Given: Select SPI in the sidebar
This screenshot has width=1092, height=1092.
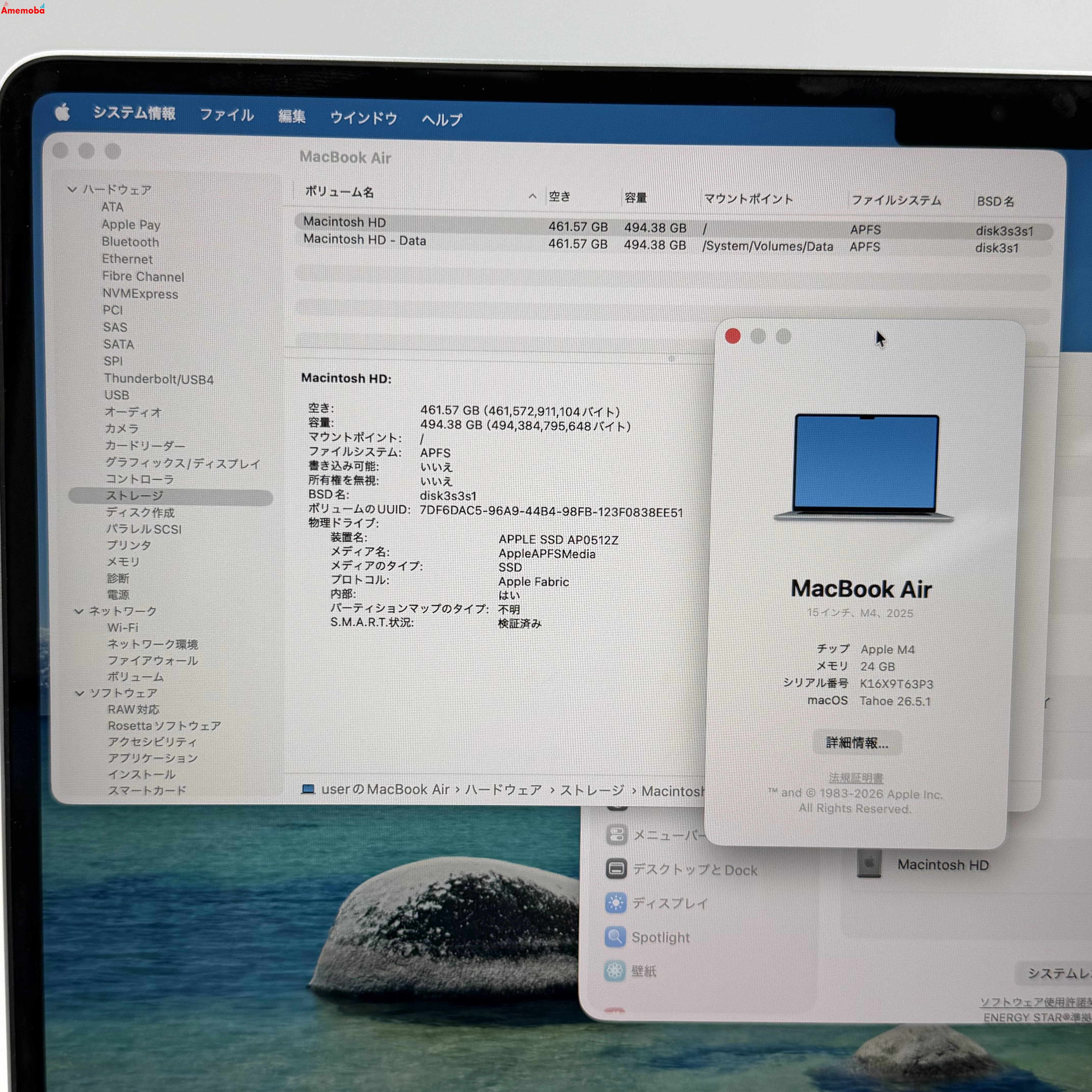Looking at the screenshot, I should (x=113, y=361).
